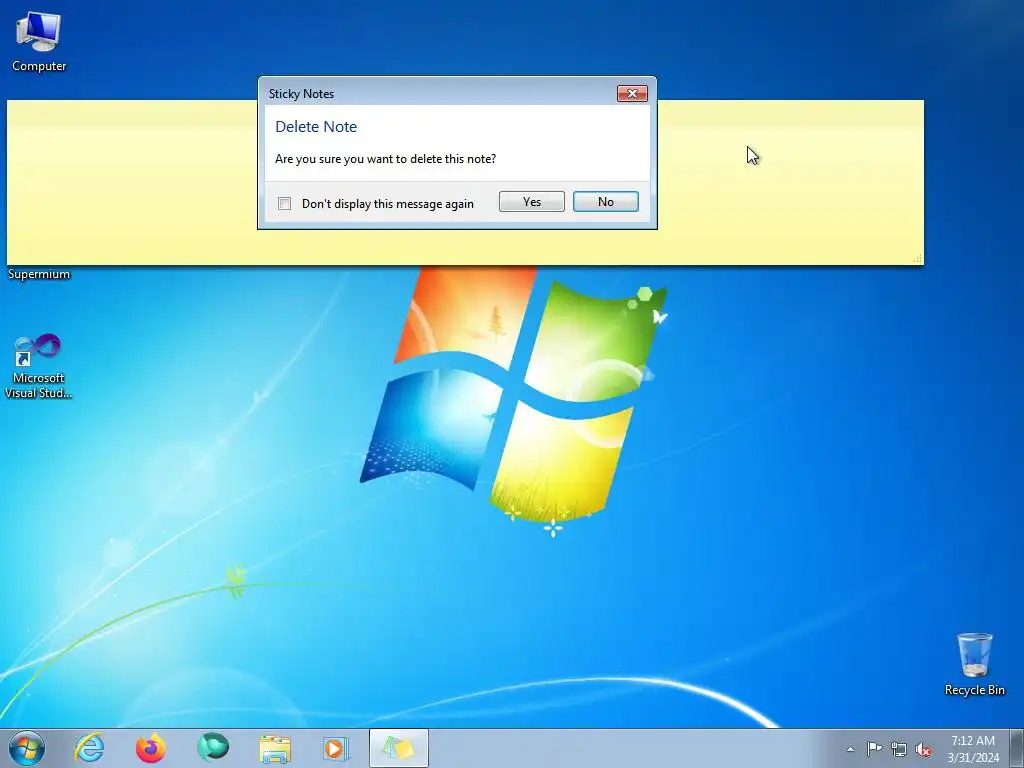Open Supermium browser from the taskbar

[x=213, y=748]
